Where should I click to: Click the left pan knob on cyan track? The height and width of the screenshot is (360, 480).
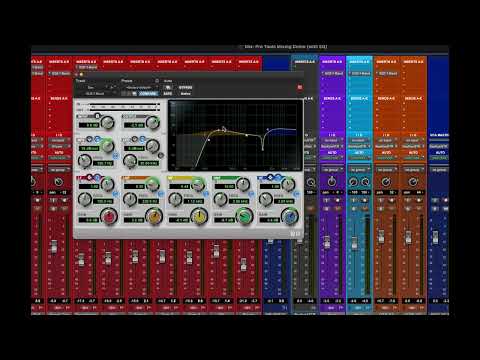pyautogui.click(x=353, y=182)
